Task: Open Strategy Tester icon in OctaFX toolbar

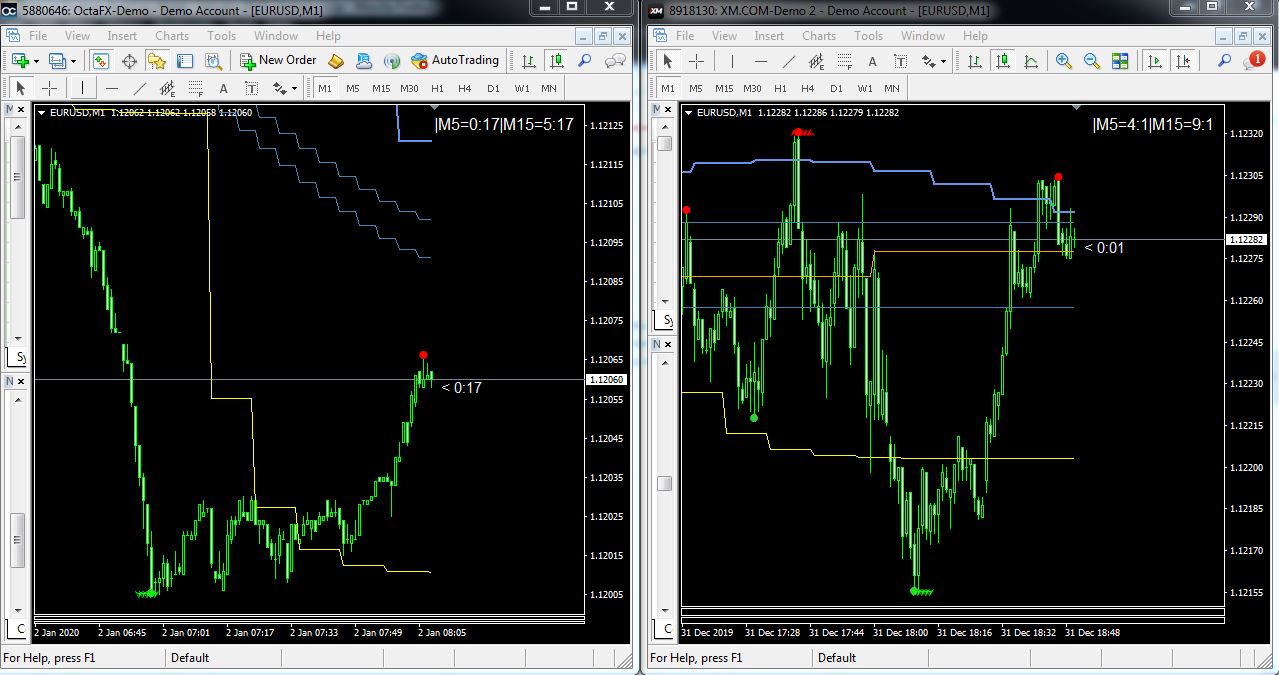Action: pyautogui.click(x=213, y=61)
